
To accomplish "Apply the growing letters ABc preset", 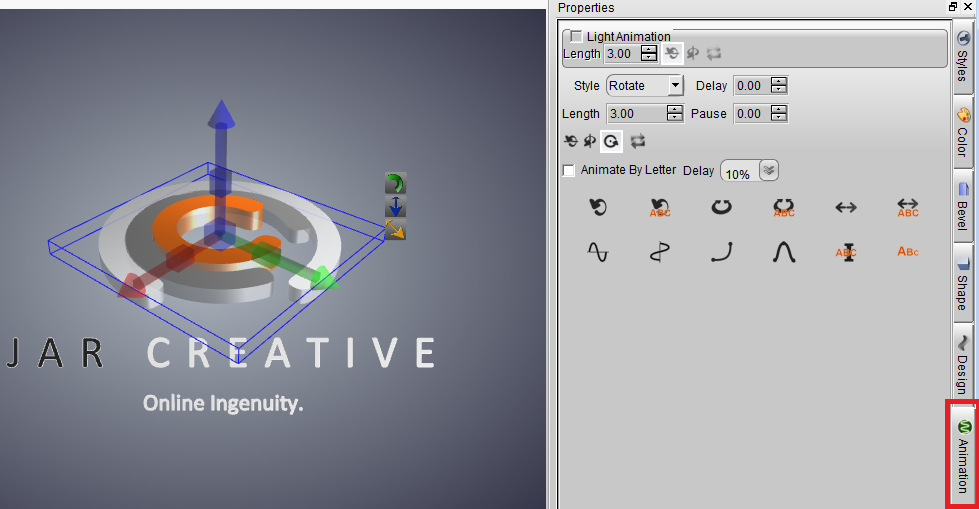I will click(x=908, y=252).
